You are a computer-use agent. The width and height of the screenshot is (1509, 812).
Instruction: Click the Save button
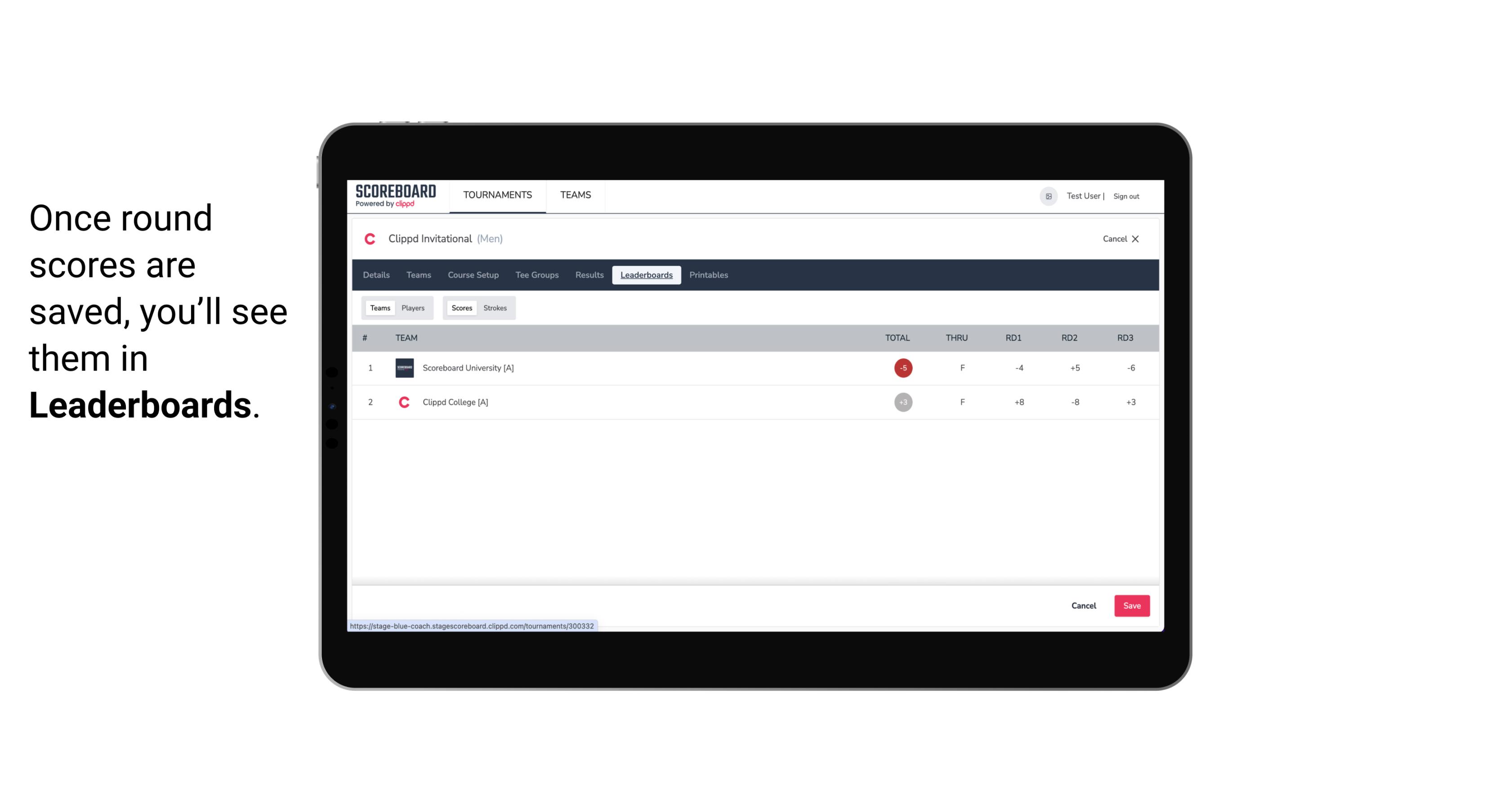click(1131, 605)
